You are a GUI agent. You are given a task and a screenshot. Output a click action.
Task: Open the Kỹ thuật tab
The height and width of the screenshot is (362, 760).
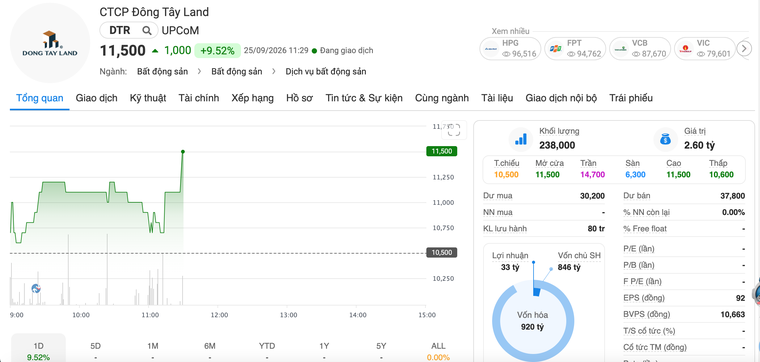(148, 98)
